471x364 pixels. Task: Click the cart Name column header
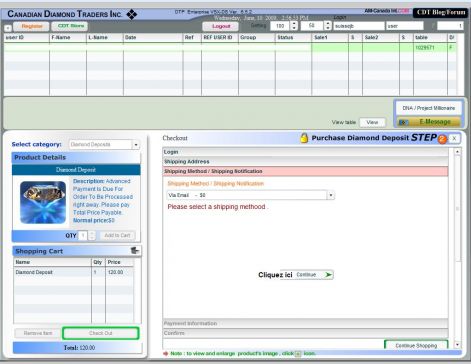(x=52, y=262)
